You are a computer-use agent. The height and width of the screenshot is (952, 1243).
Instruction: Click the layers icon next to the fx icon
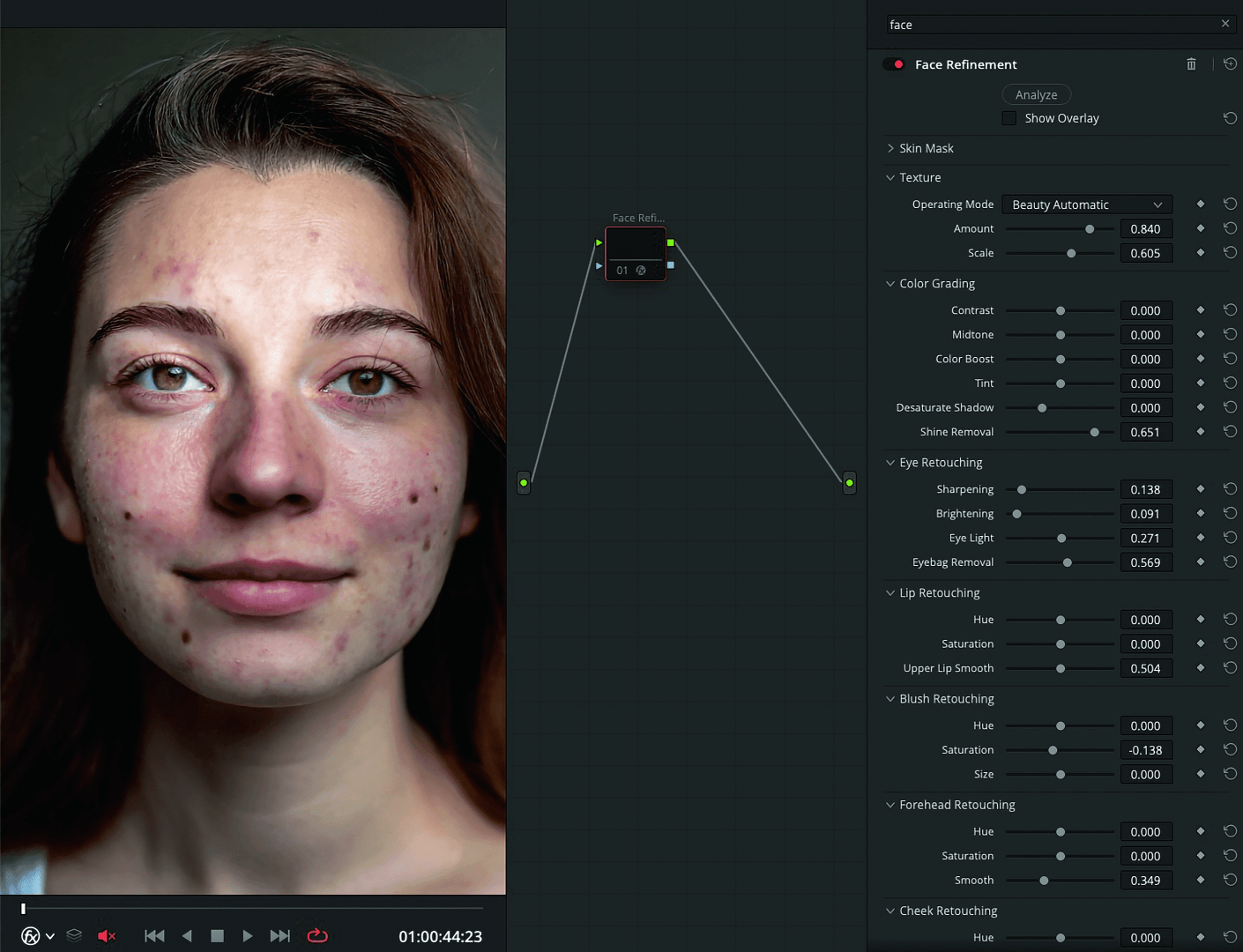(x=74, y=936)
